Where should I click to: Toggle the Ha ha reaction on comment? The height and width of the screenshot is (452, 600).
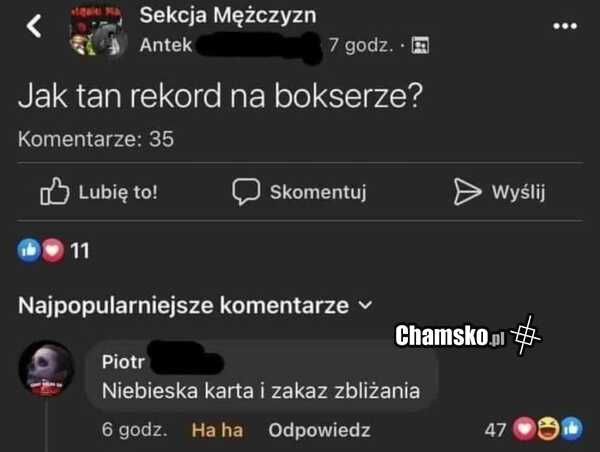click(217, 431)
